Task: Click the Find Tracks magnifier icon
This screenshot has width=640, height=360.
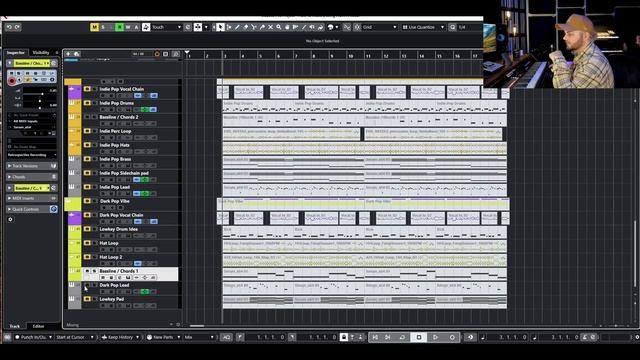Action: [x=176, y=54]
